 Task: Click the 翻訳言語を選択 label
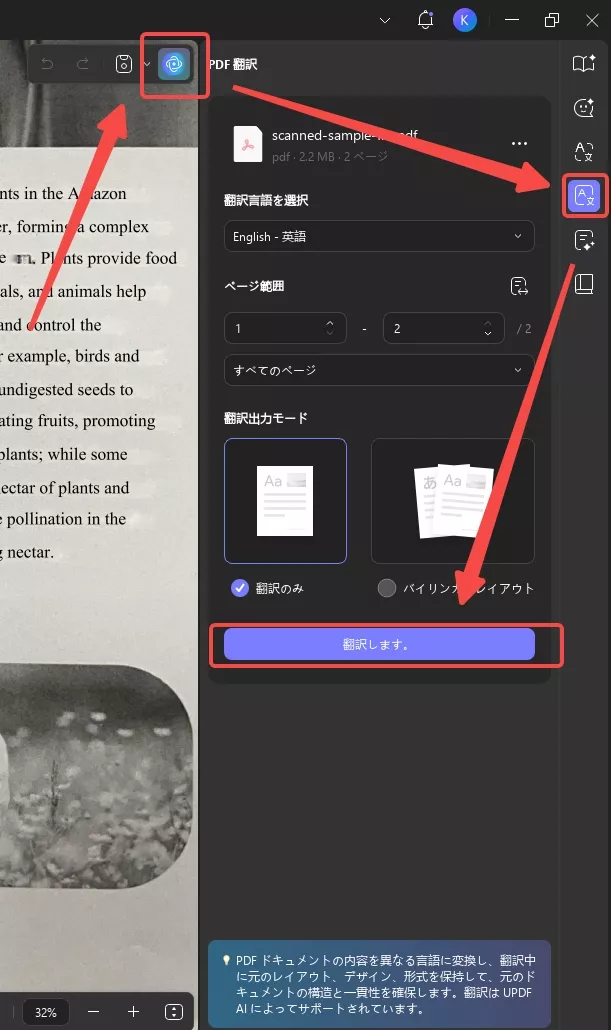pos(266,200)
